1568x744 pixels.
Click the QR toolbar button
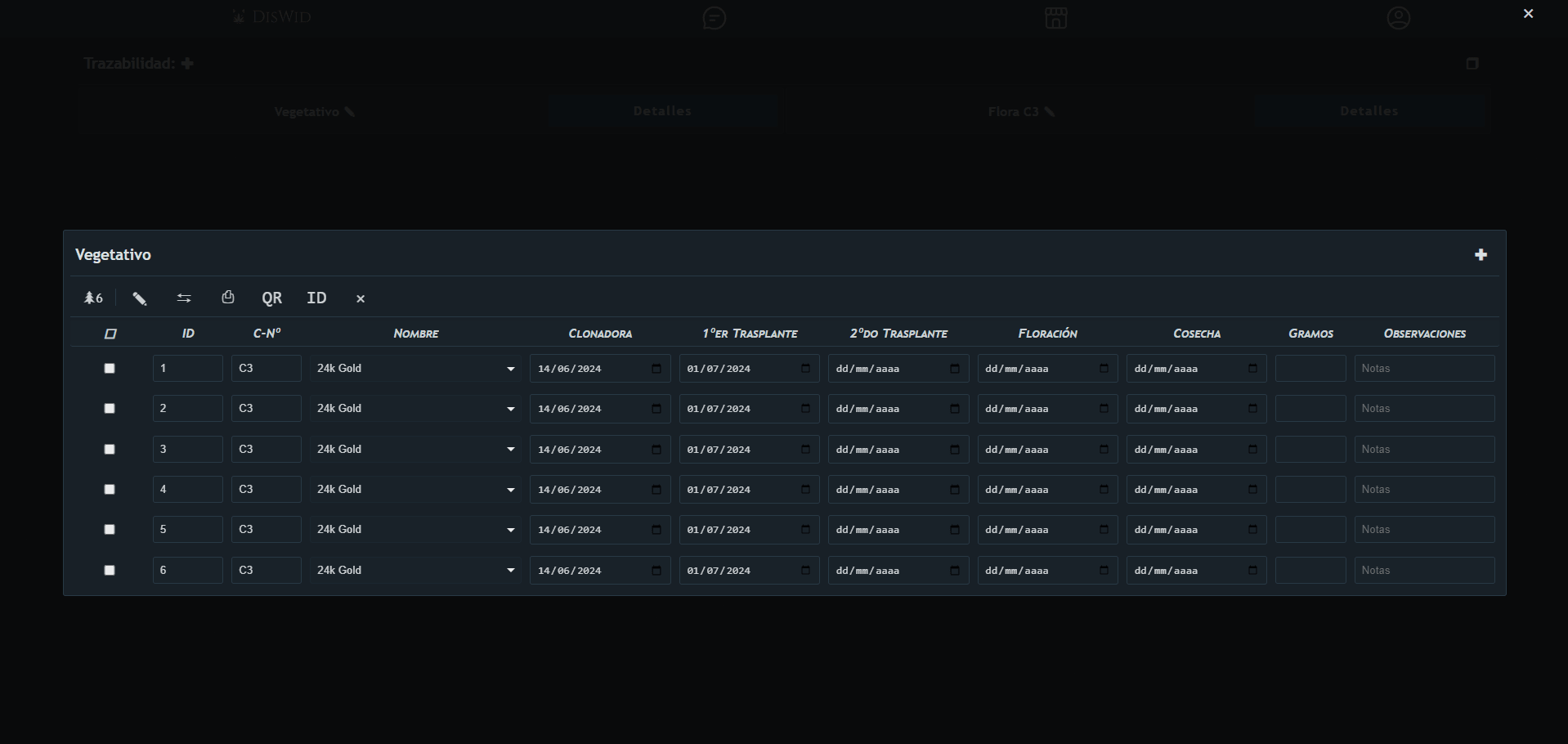(271, 298)
